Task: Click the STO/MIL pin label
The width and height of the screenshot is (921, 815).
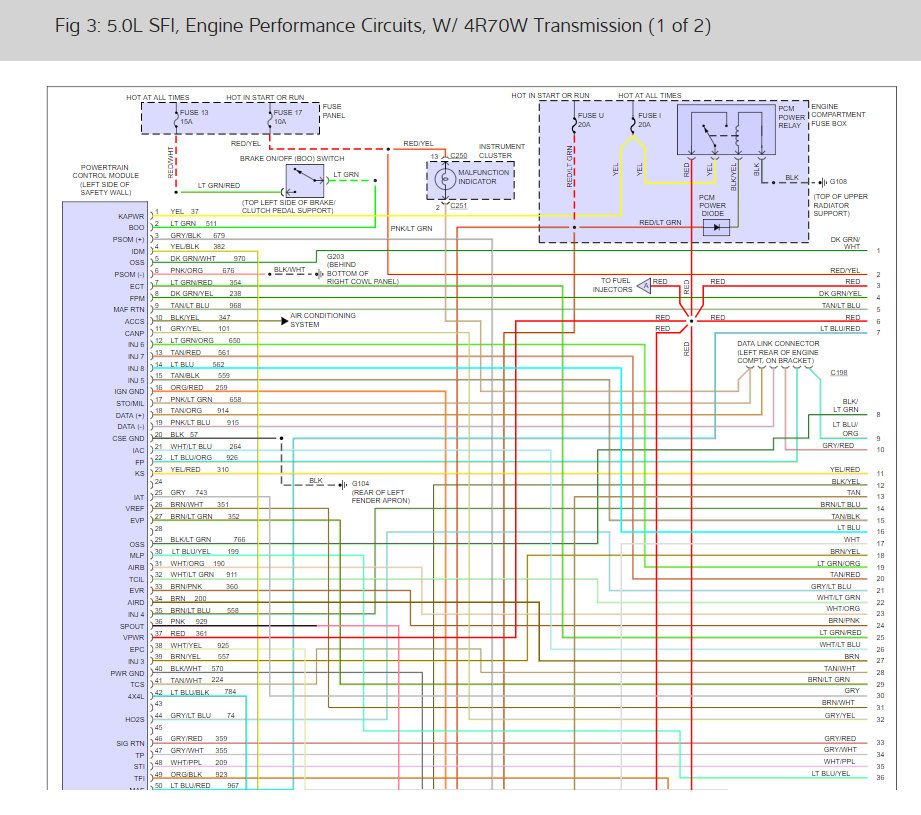Action: click(130, 403)
